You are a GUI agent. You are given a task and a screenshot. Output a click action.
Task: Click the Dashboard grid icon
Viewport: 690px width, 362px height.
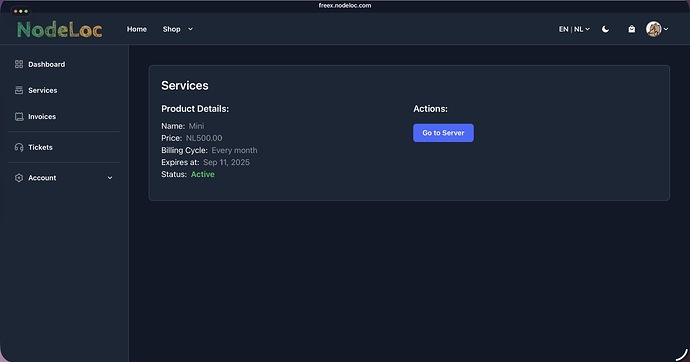coord(19,64)
